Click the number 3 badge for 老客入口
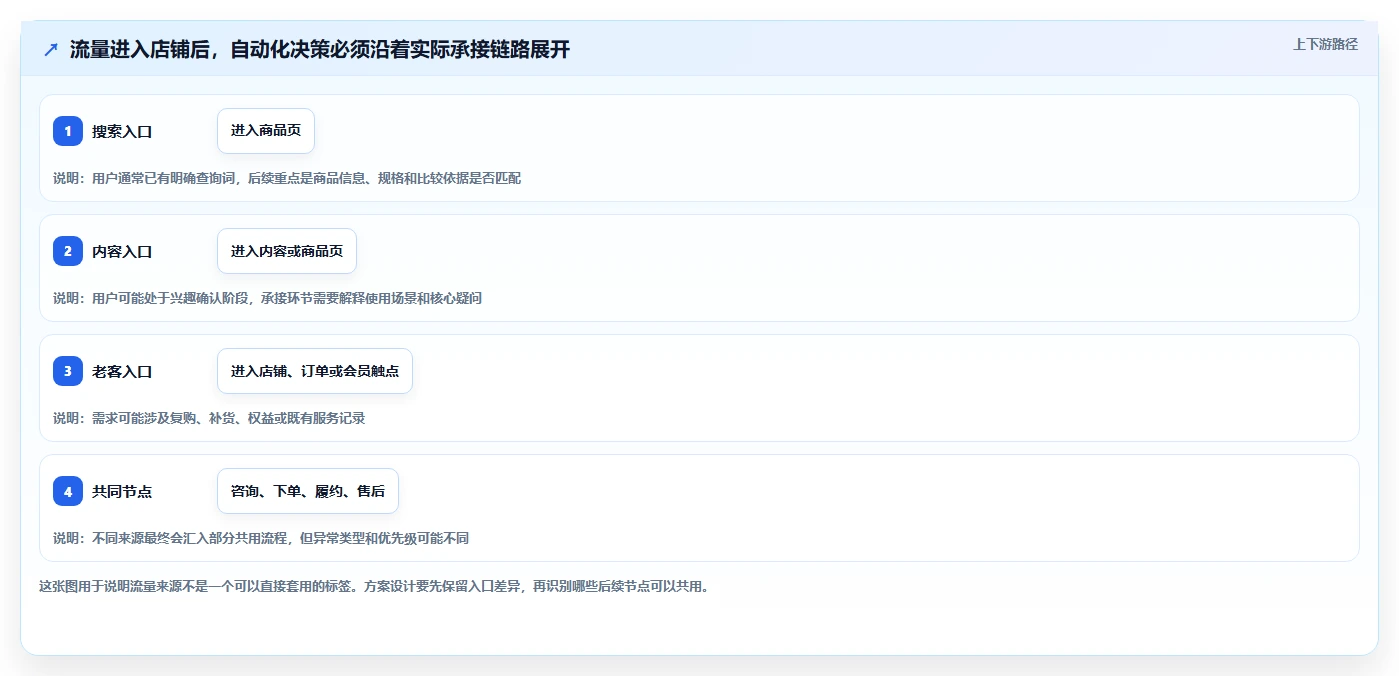Viewport: 1399px width, 676px height. click(x=68, y=371)
